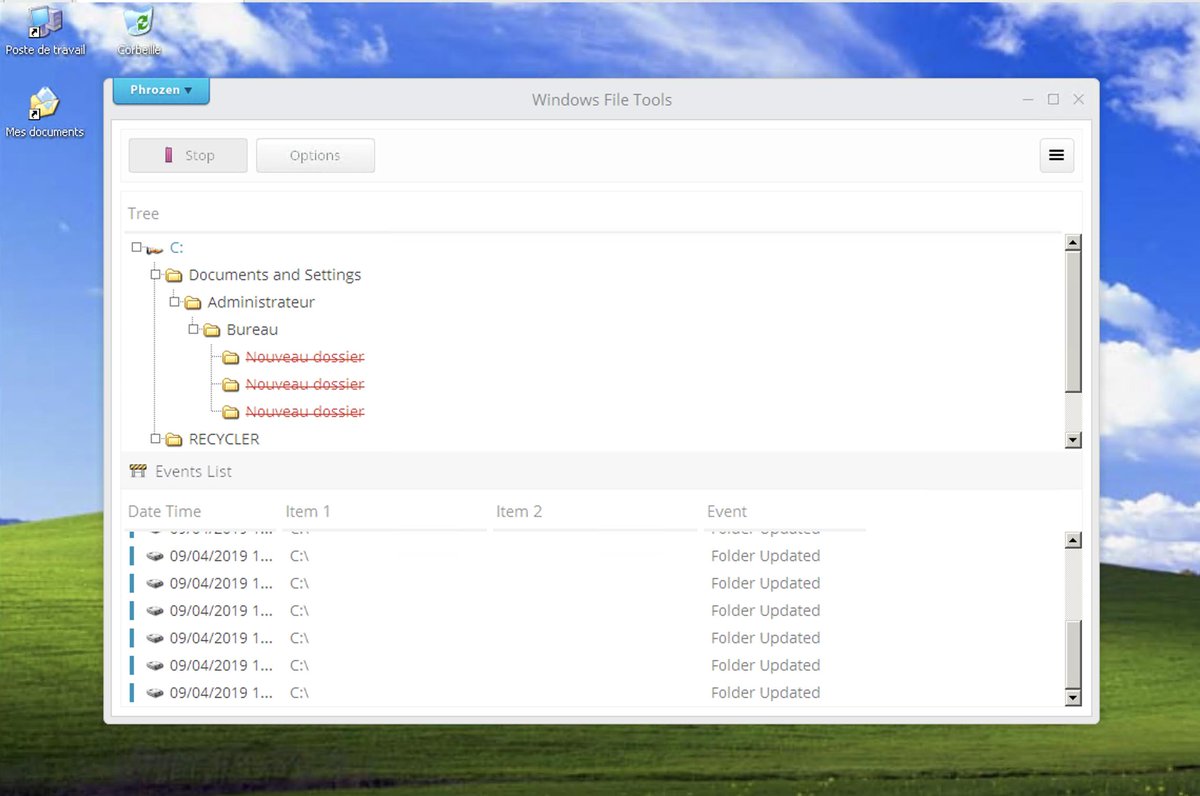
Task: Open the hamburger menu icon
Action: [x=1057, y=155]
